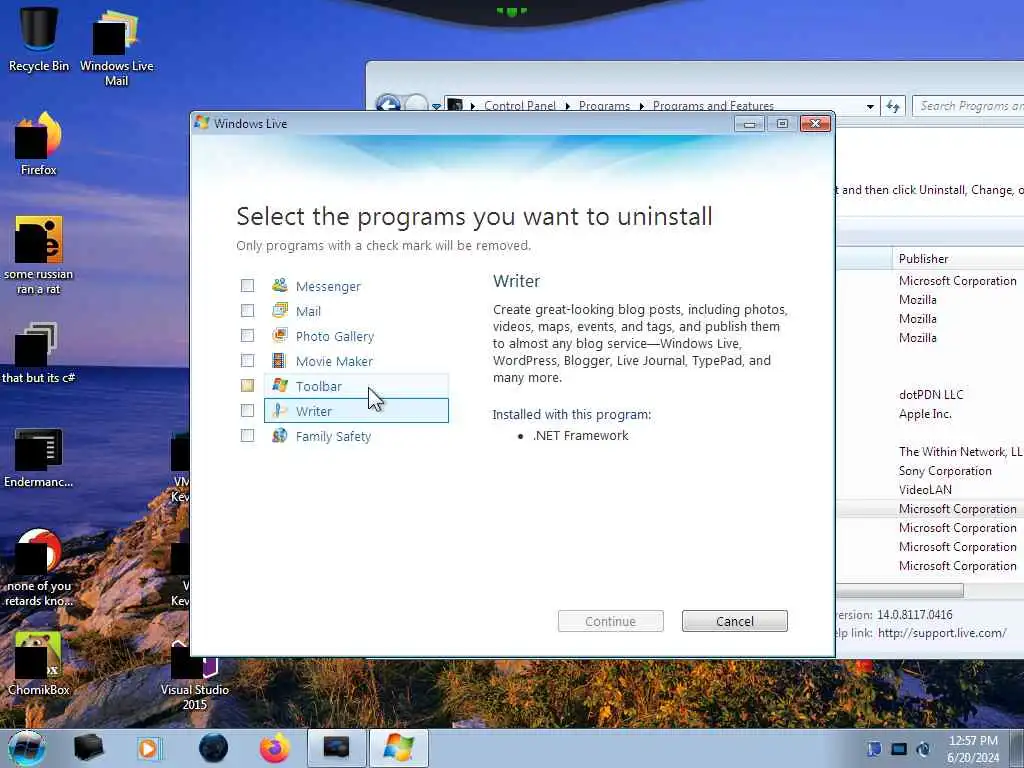Open the Windows Start orb
This screenshot has height=768, width=1024.
pos(27,748)
